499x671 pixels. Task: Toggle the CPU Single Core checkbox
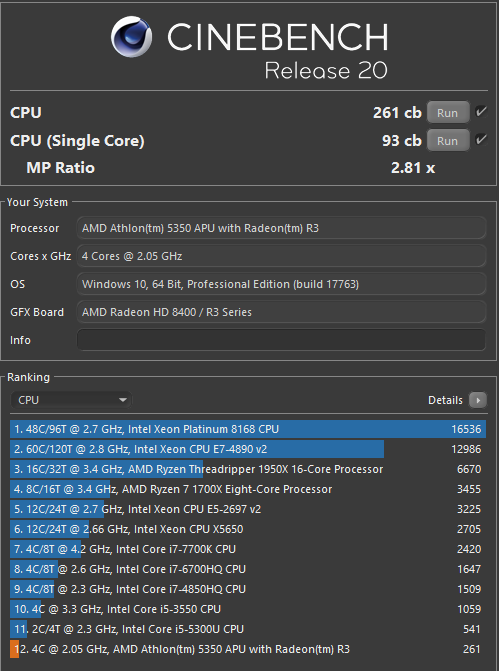click(481, 140)
